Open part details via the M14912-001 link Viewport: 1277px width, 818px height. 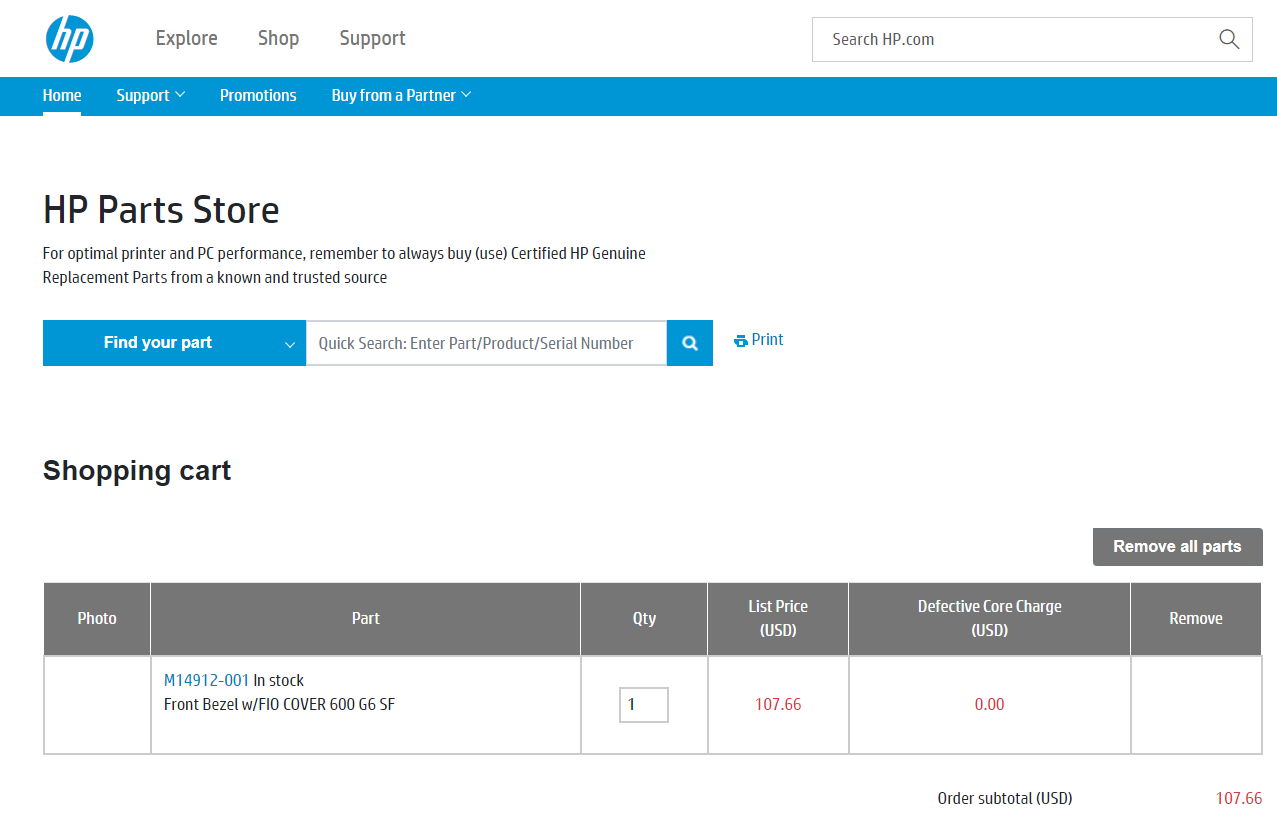point(204,680)
